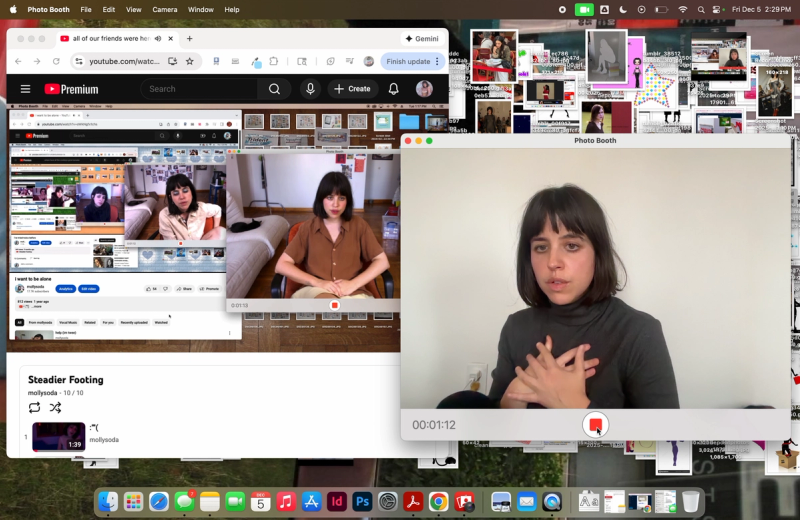Click the screen recording status icon in menu bar

pyautogui.click(x=562, y=9)
